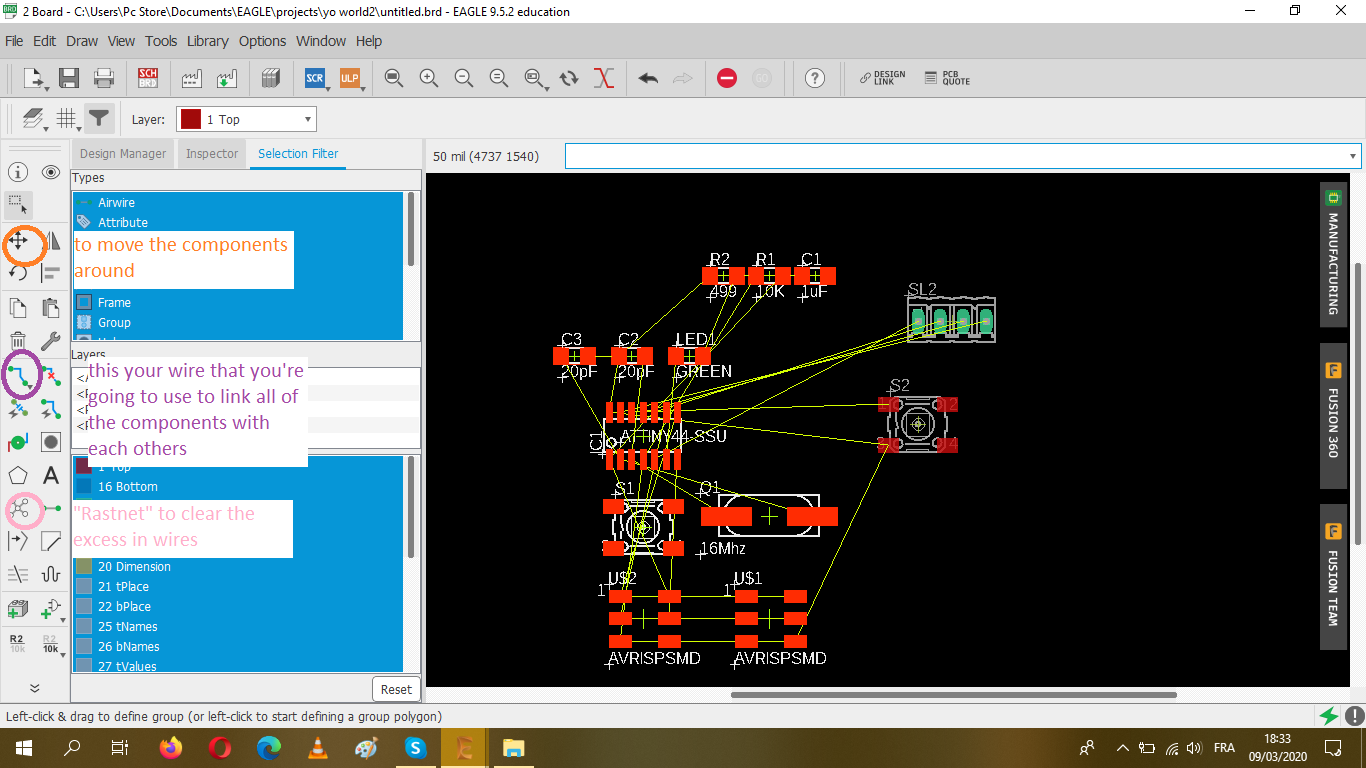Toggle the 25 tNames layer filter
This screenshot has height=768, width=1366.
238,626
